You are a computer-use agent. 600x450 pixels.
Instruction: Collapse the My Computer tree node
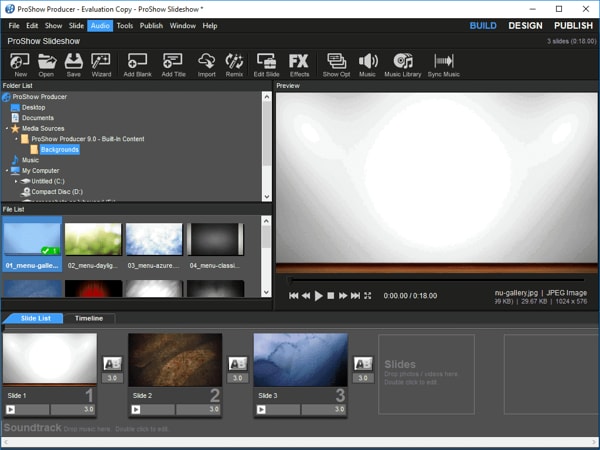[7, 171]
